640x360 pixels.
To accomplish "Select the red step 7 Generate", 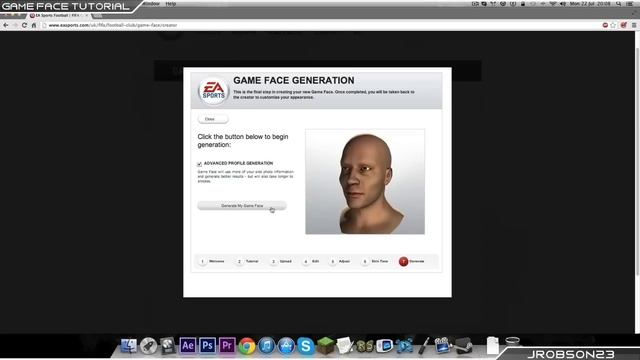I will 412,261.
